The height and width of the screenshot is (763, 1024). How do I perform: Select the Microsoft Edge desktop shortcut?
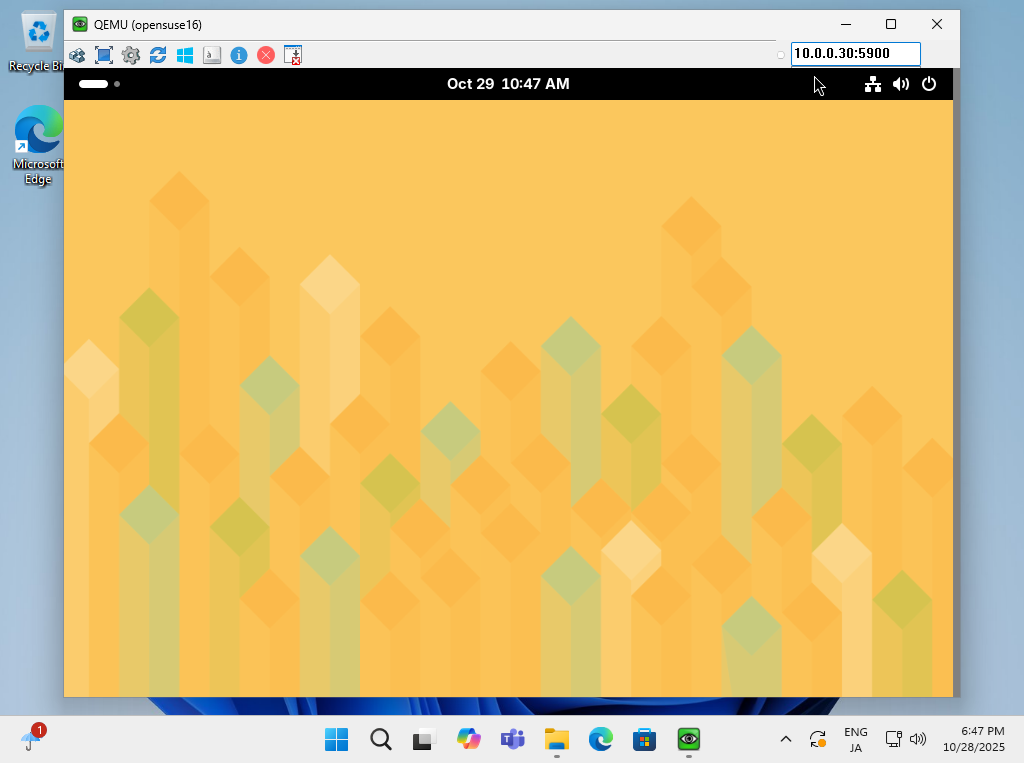[x=38, y=145]
